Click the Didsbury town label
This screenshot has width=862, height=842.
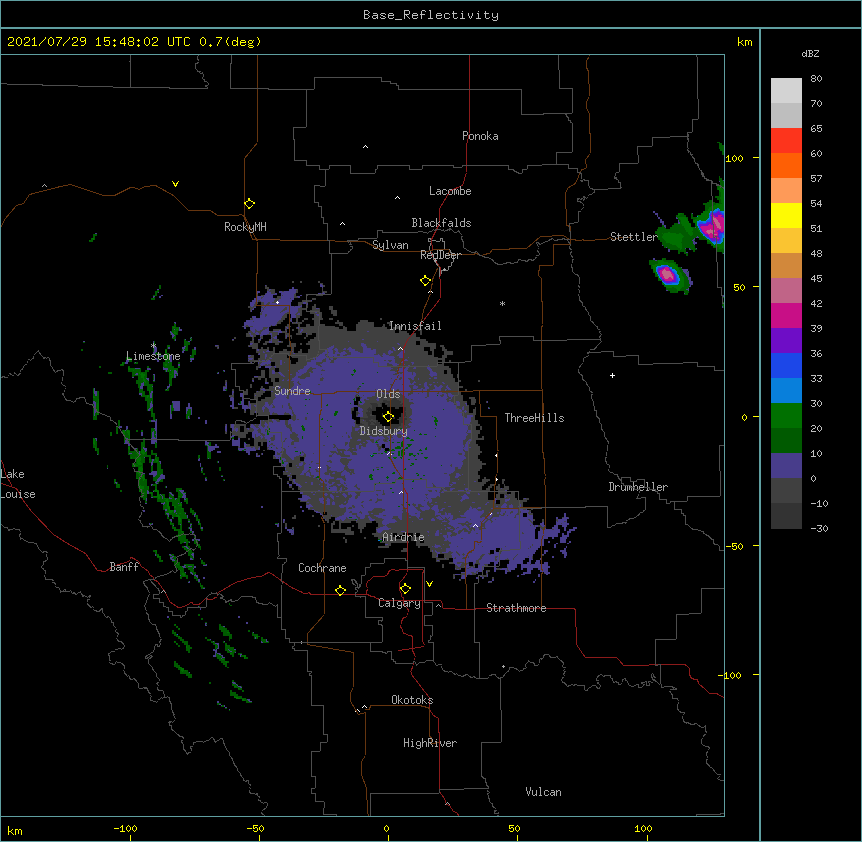point(384,431)
